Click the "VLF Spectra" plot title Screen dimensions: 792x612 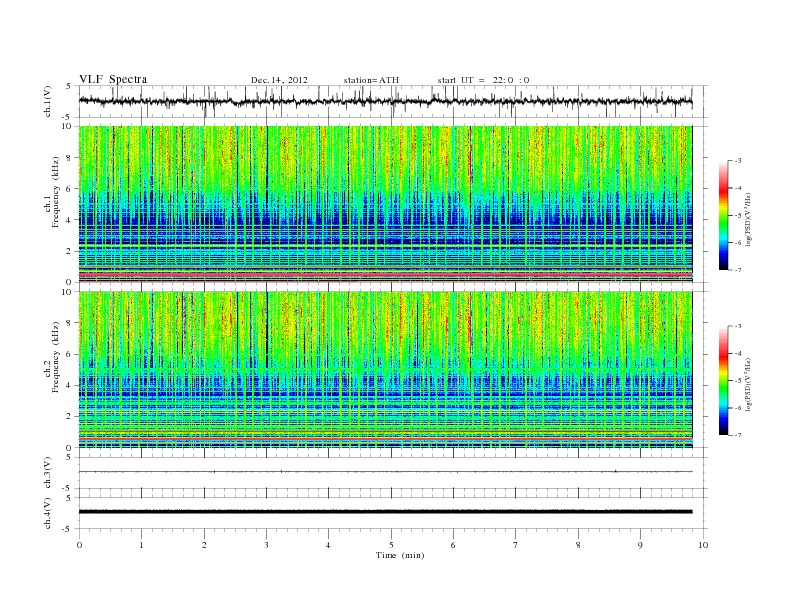[x=113, y=79]
